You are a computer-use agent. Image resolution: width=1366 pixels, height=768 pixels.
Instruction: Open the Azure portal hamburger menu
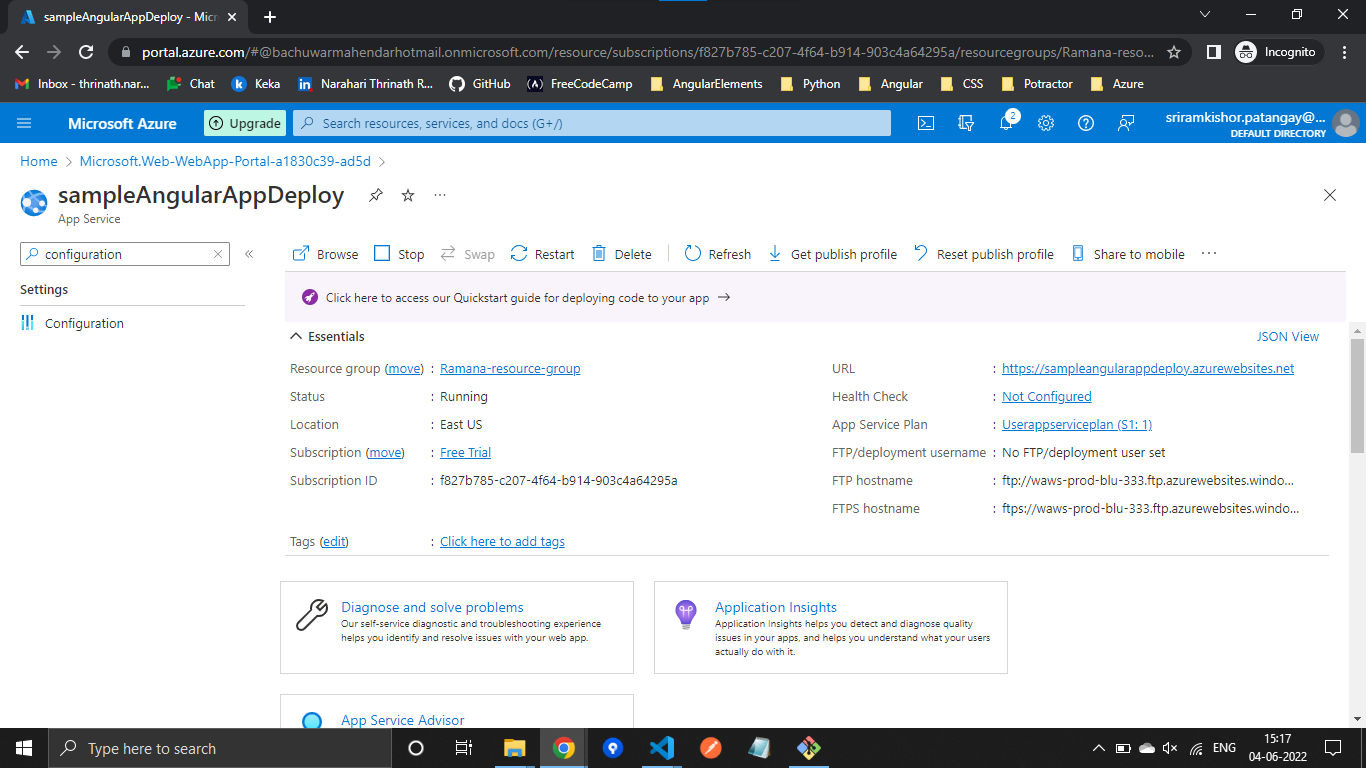tap(25, 123)
